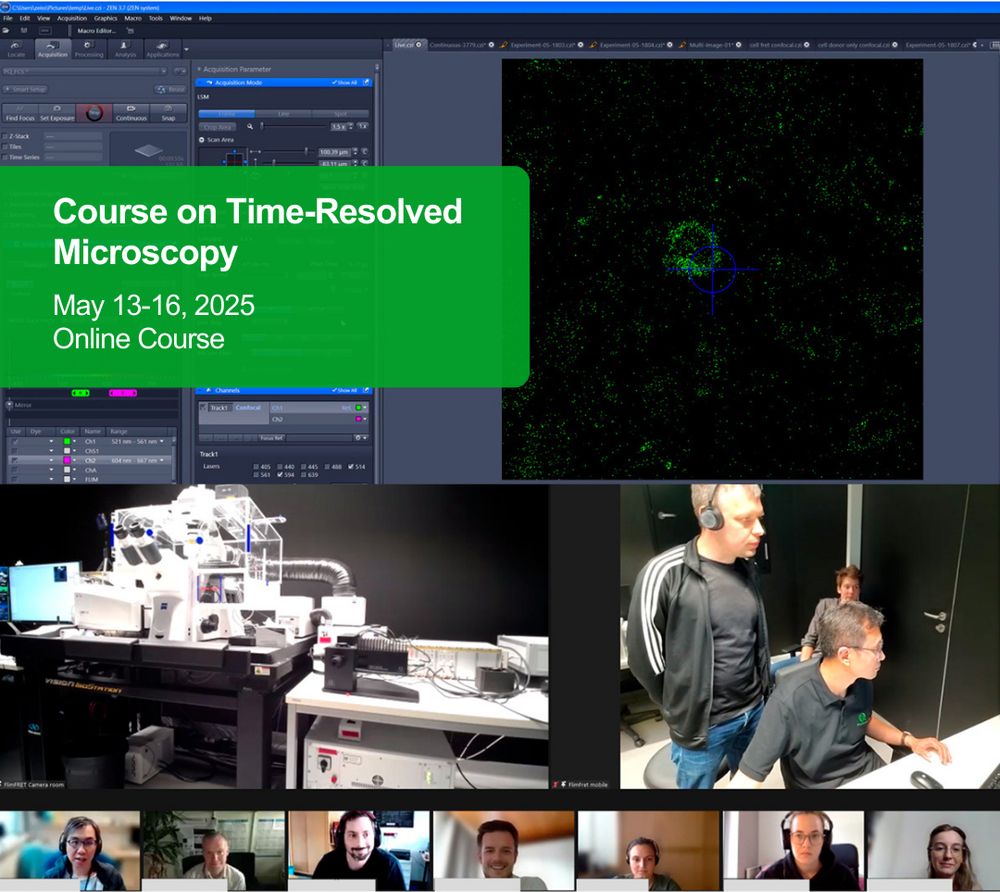Screen dimensions: 1000x892
Task: Click the Reuse button
Action: [x=170, y=89]
